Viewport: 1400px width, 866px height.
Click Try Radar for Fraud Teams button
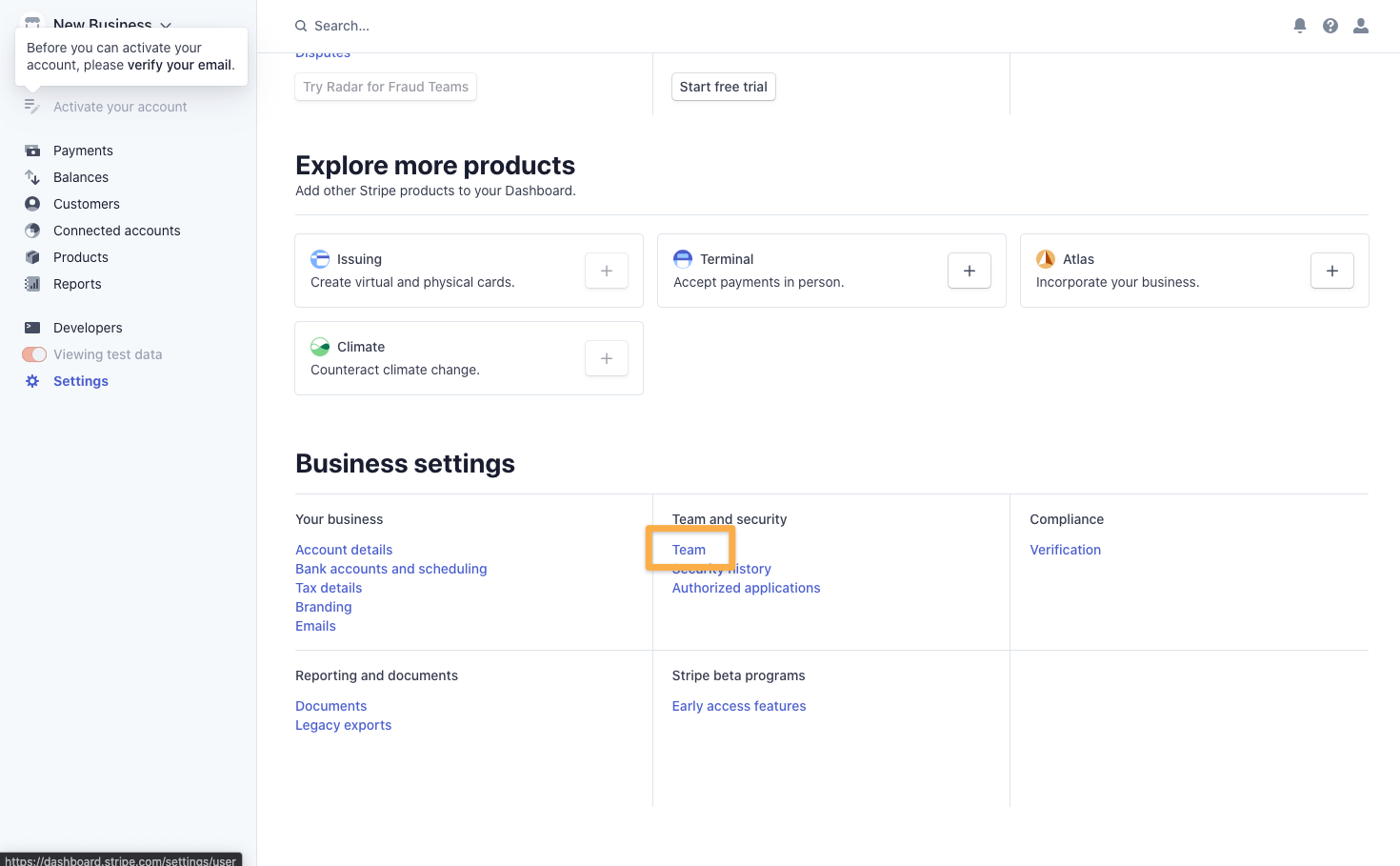click(386, 87)
